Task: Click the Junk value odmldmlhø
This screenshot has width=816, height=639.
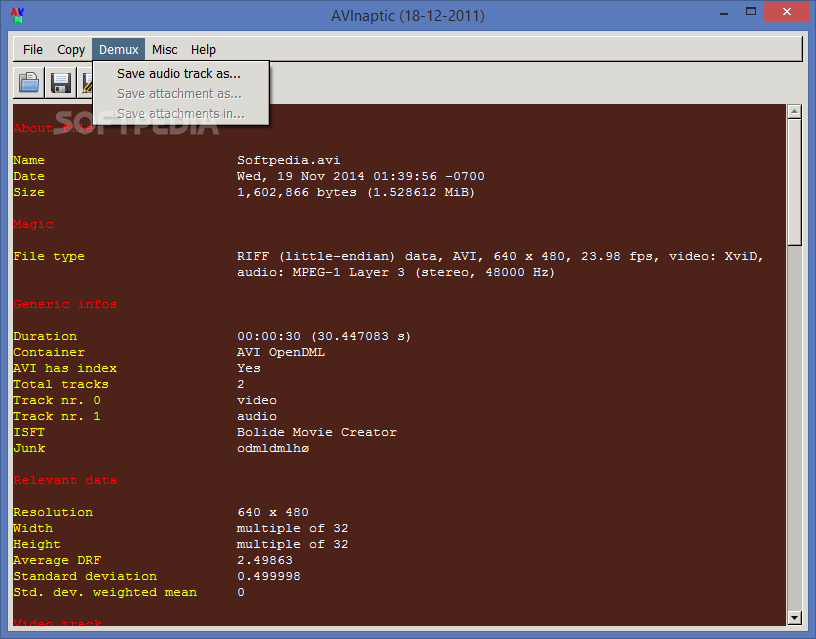Action: click(273, 449)
